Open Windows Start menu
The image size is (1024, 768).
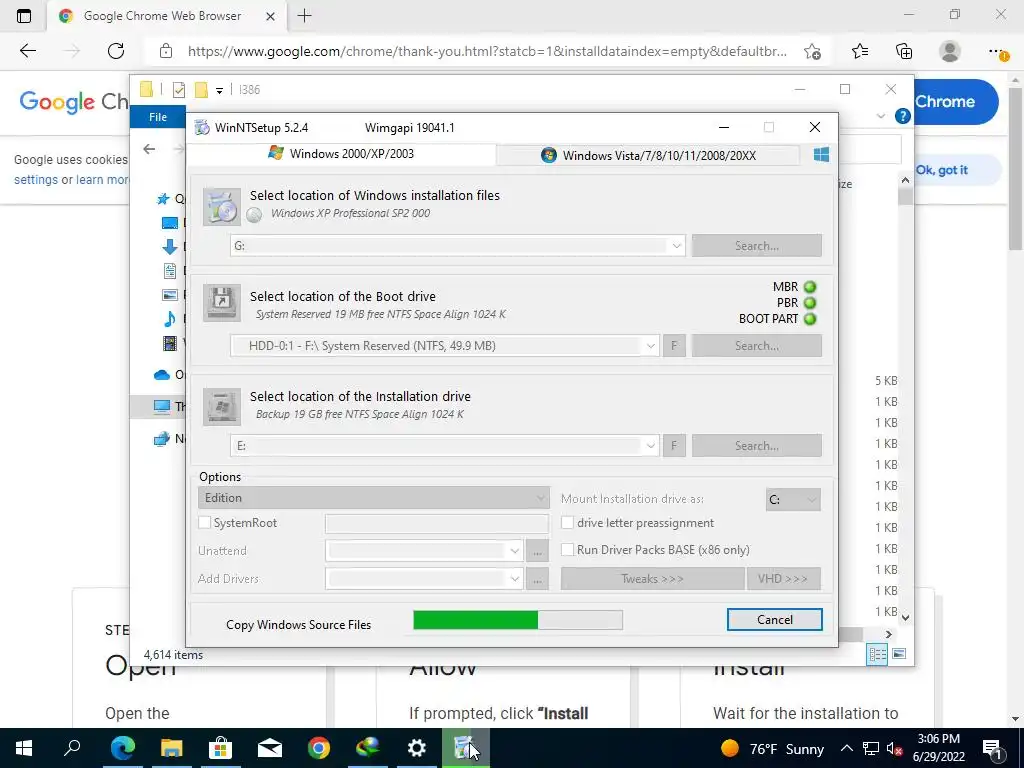pos(24,748)
